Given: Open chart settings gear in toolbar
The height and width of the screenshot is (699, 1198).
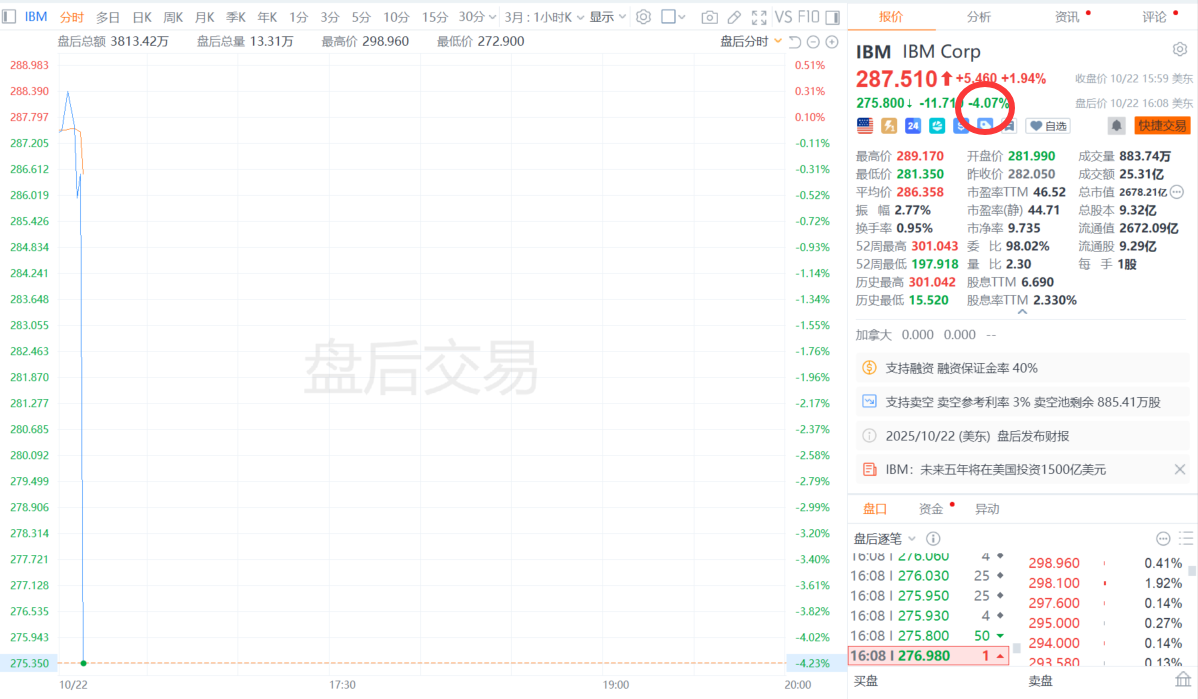Looking at the screenshot, I should (x=643, y=17).
